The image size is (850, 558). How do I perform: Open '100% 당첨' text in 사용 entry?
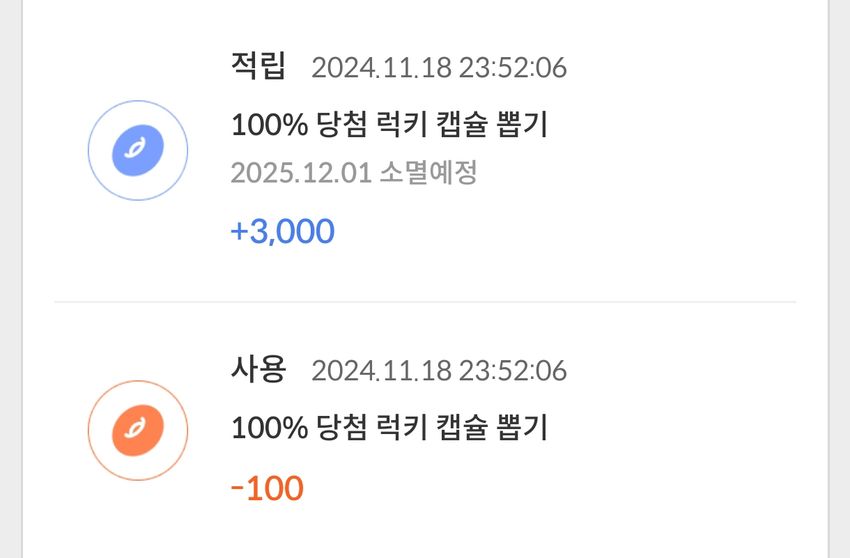point(299,427)
